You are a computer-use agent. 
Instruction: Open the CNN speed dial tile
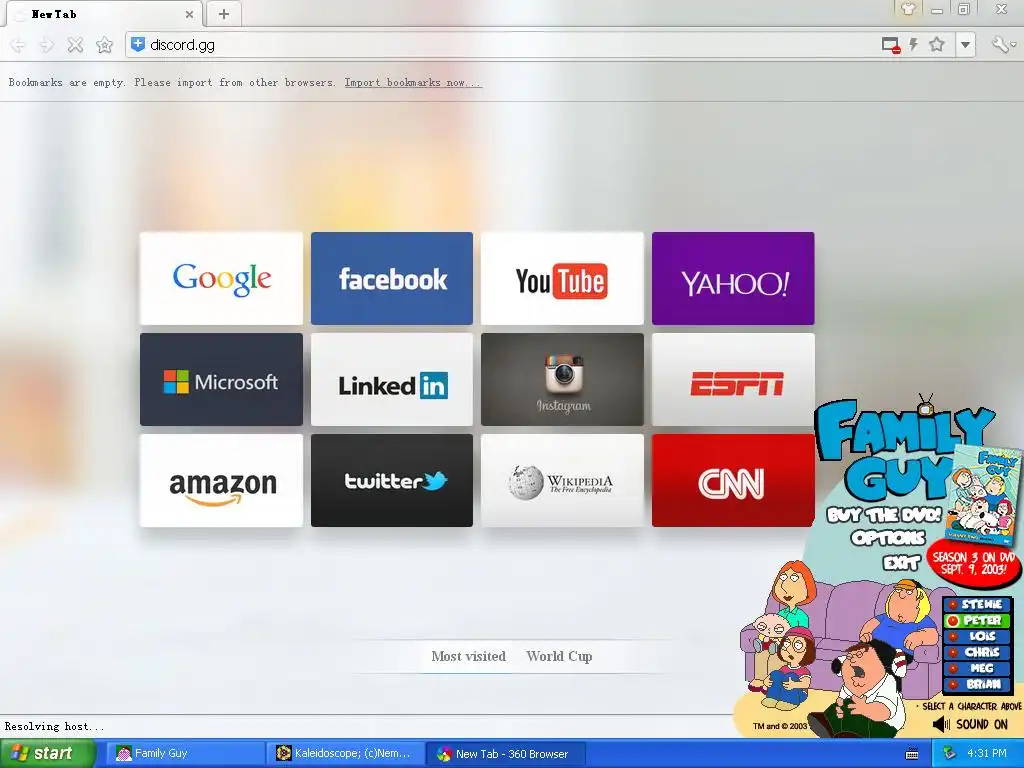tap(733, 481)
